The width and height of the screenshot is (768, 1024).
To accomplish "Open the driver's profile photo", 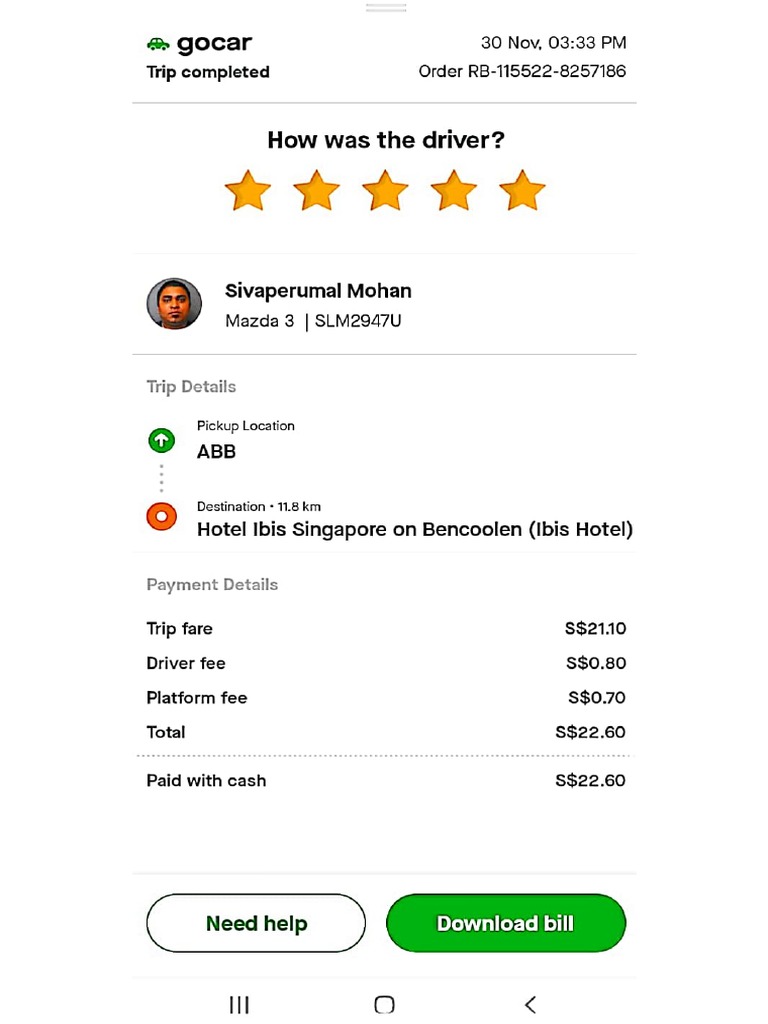I will tap(174, 304).
